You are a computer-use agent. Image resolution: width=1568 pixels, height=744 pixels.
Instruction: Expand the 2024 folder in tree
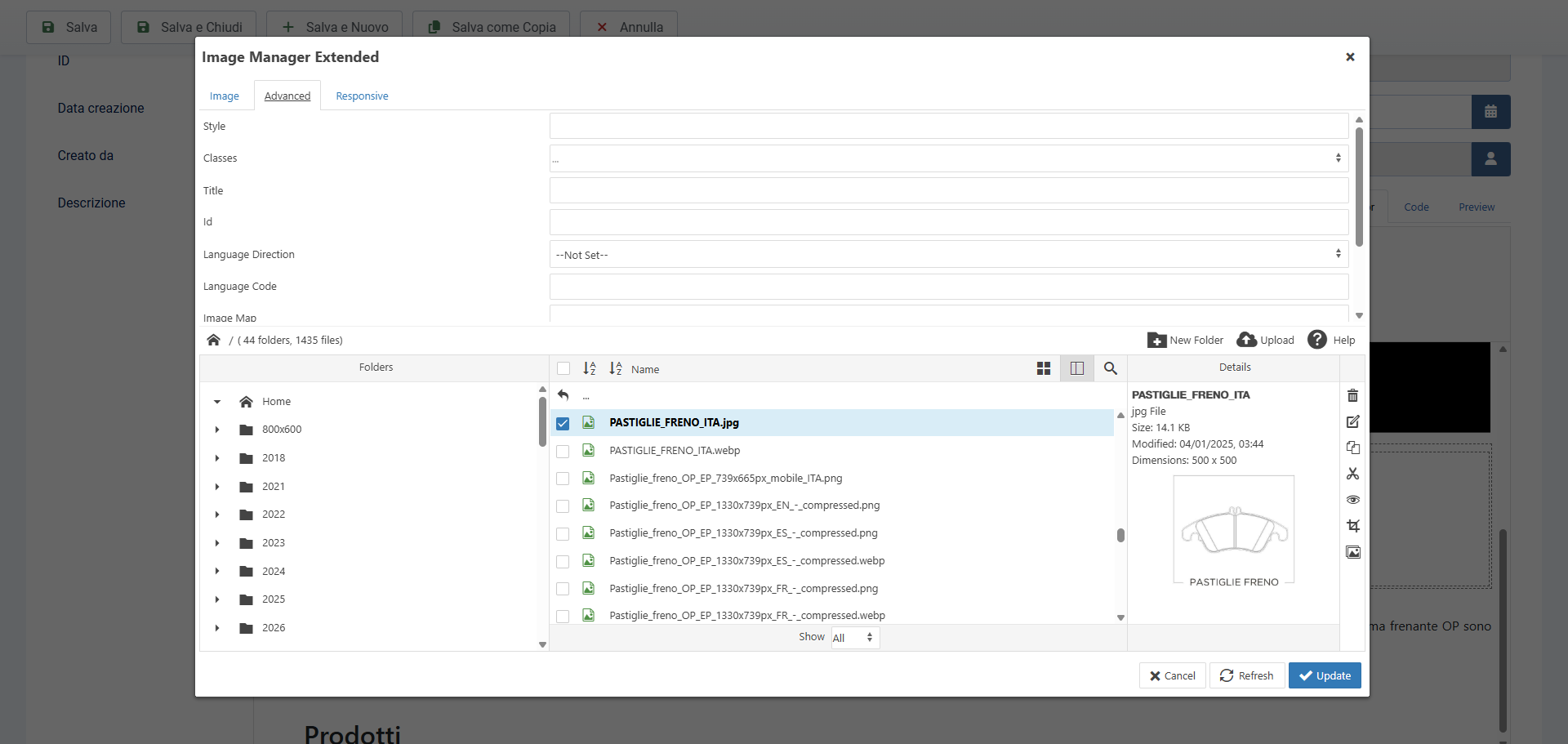pyautogui.click(x=217, y=572)
